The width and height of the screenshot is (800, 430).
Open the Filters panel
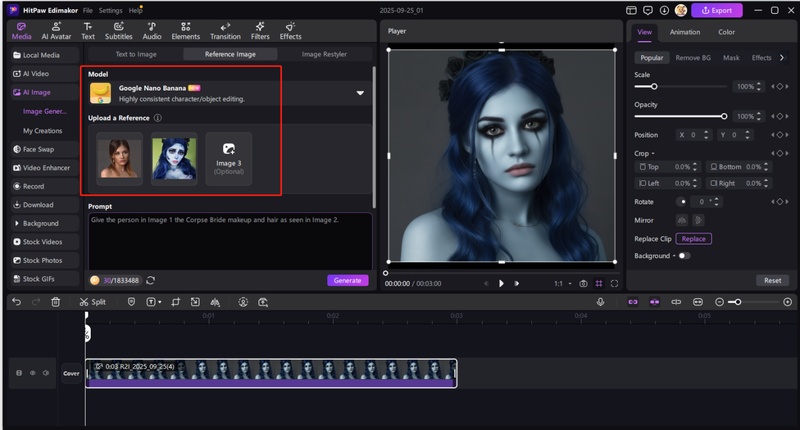click(260, 31)
